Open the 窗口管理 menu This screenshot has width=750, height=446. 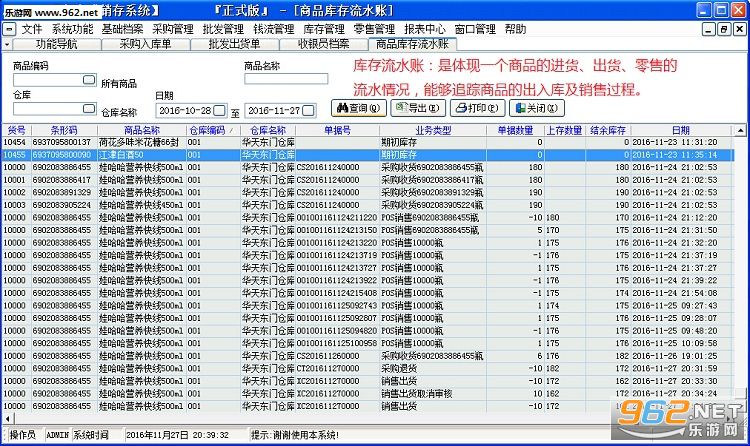(475, 29)
